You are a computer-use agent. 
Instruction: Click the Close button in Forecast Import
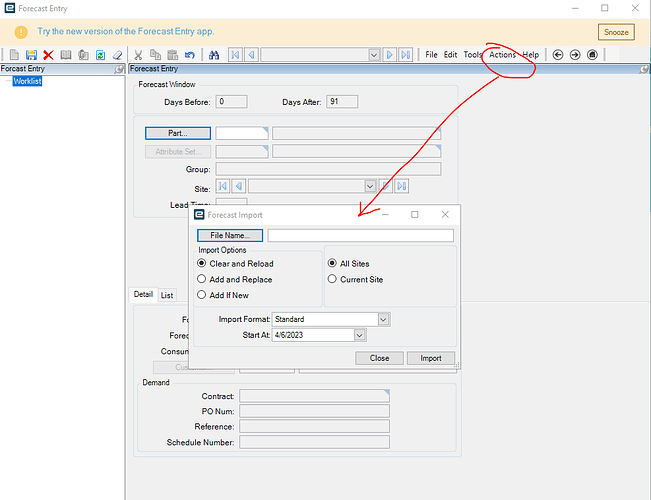coord(379,358)
